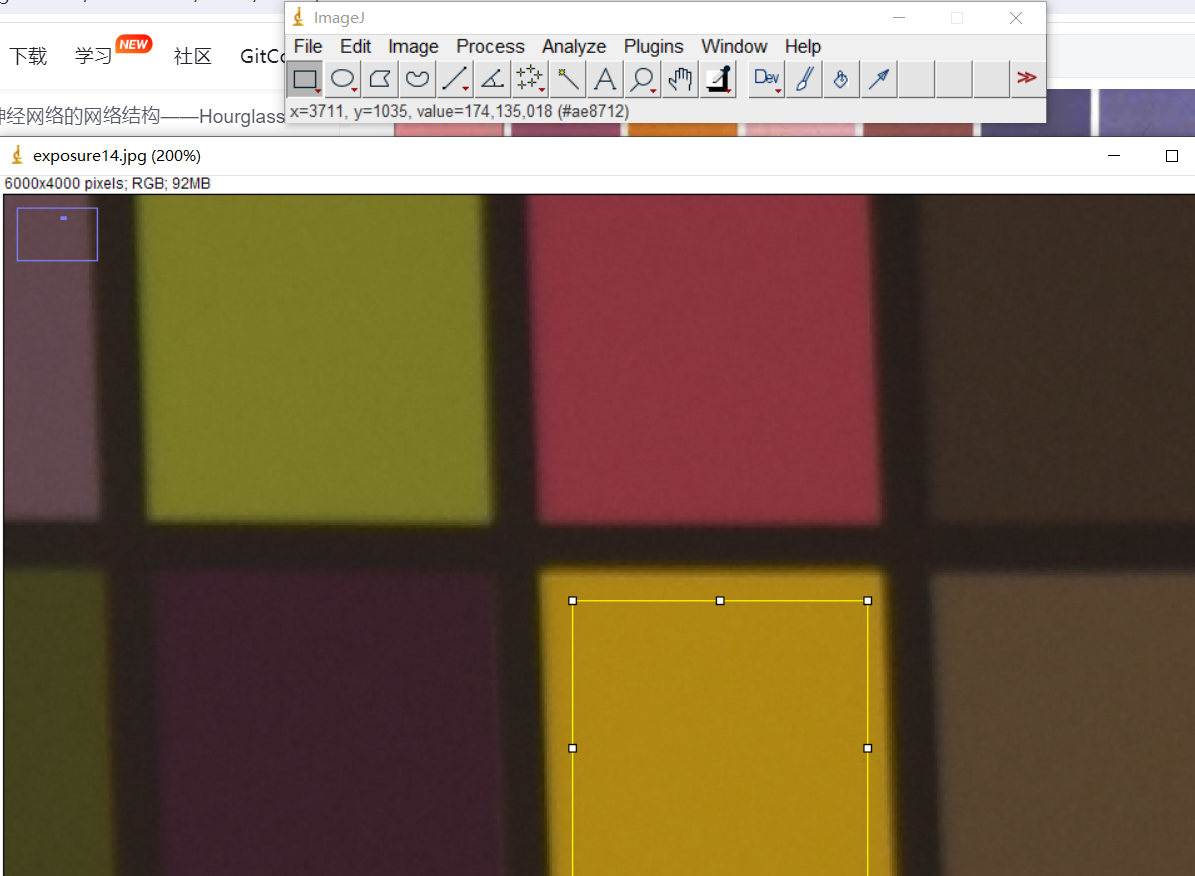Click the zoom indicator navigator box
1195x876 pixels.
click(57, 234)
